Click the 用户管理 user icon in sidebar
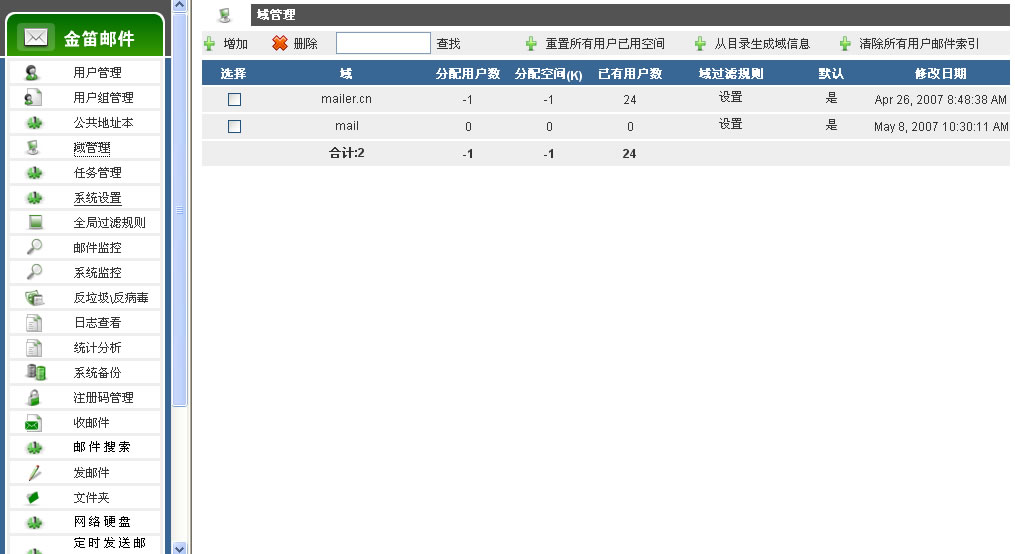The image size is (1015, 554). click(34, 72)
